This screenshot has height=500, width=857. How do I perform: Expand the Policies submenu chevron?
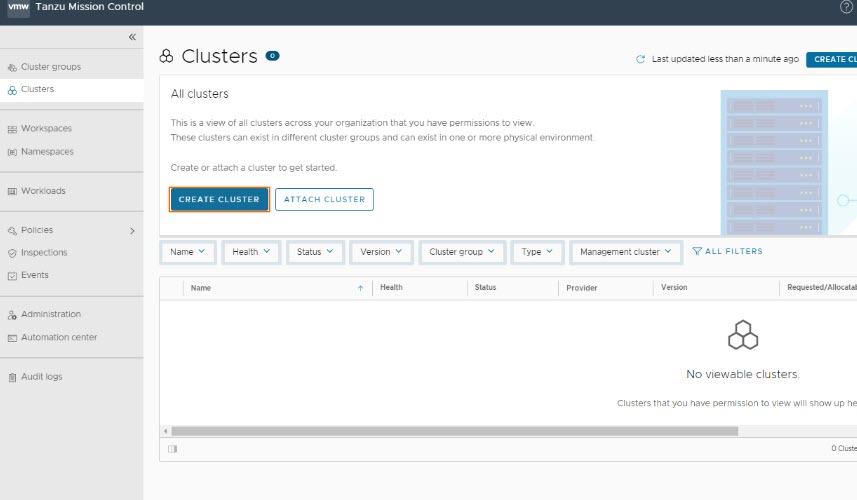[132, 231]
